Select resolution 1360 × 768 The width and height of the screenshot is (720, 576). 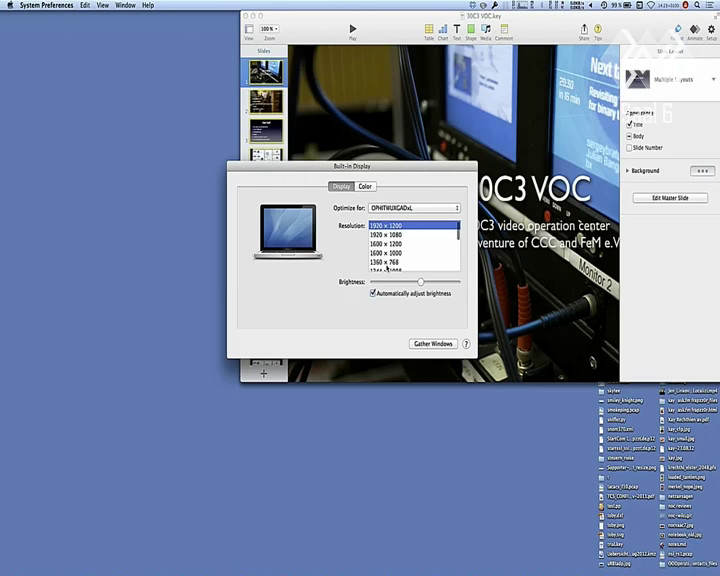click(412, 262)
